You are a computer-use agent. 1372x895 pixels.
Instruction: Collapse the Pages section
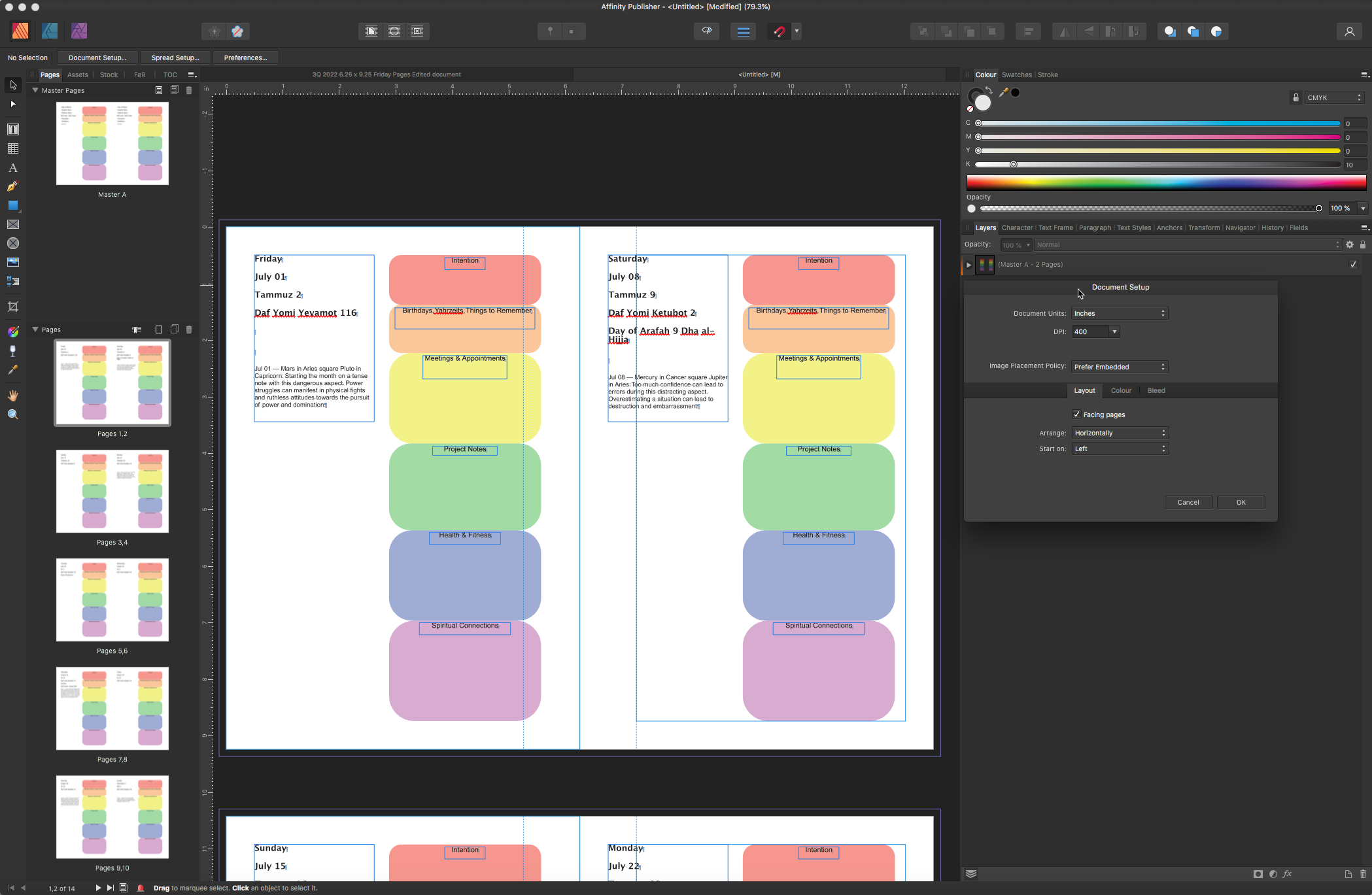click(35, 329)
